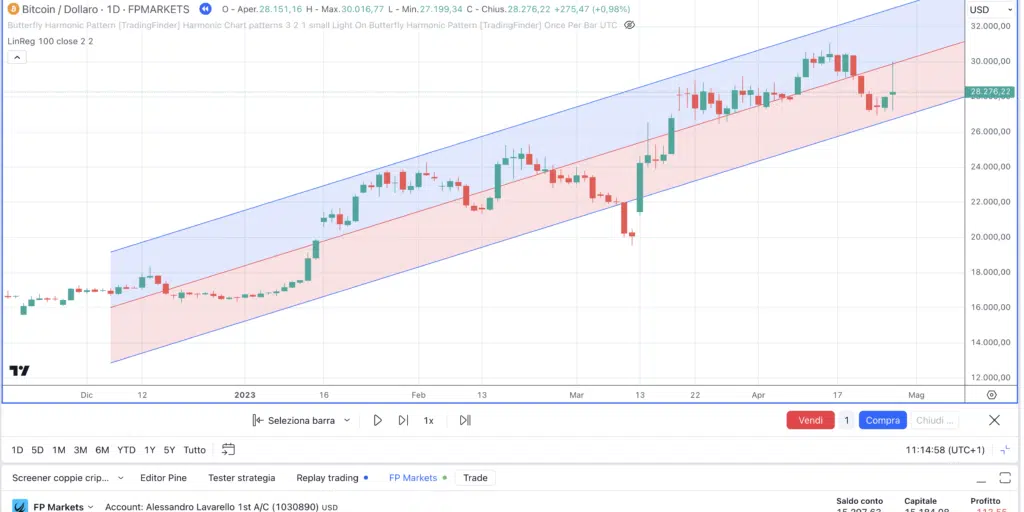Click the FP Markets broker logo icon

click(x=20, y=506)
